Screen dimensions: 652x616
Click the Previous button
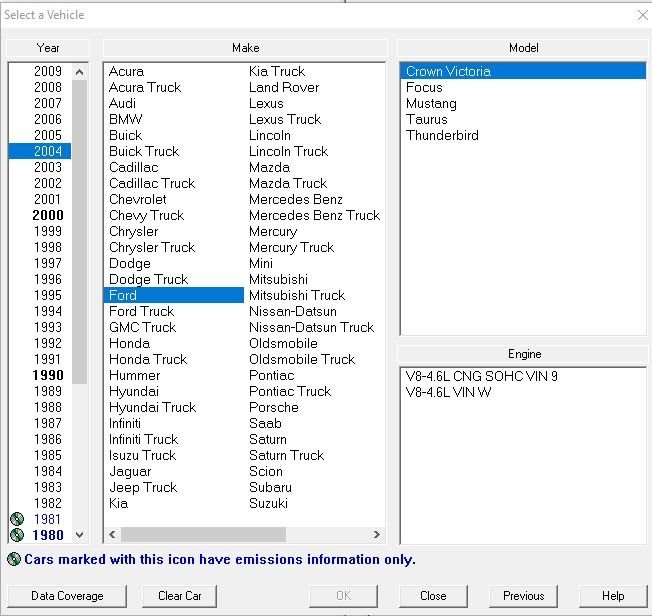click(523, 595)
